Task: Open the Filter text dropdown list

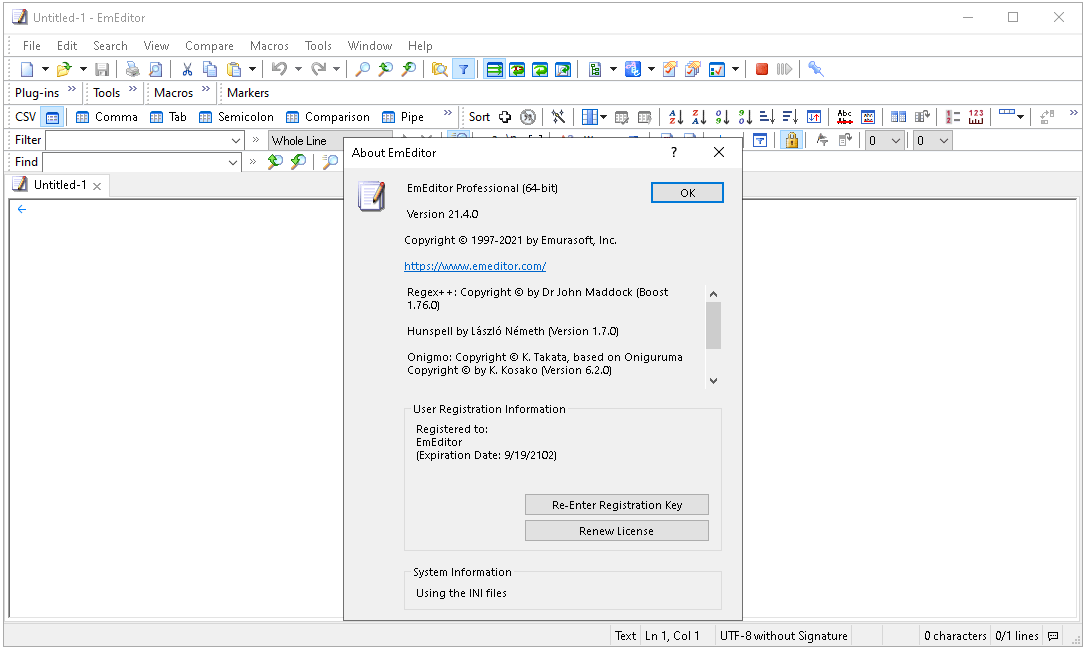Action: point(235,141)
